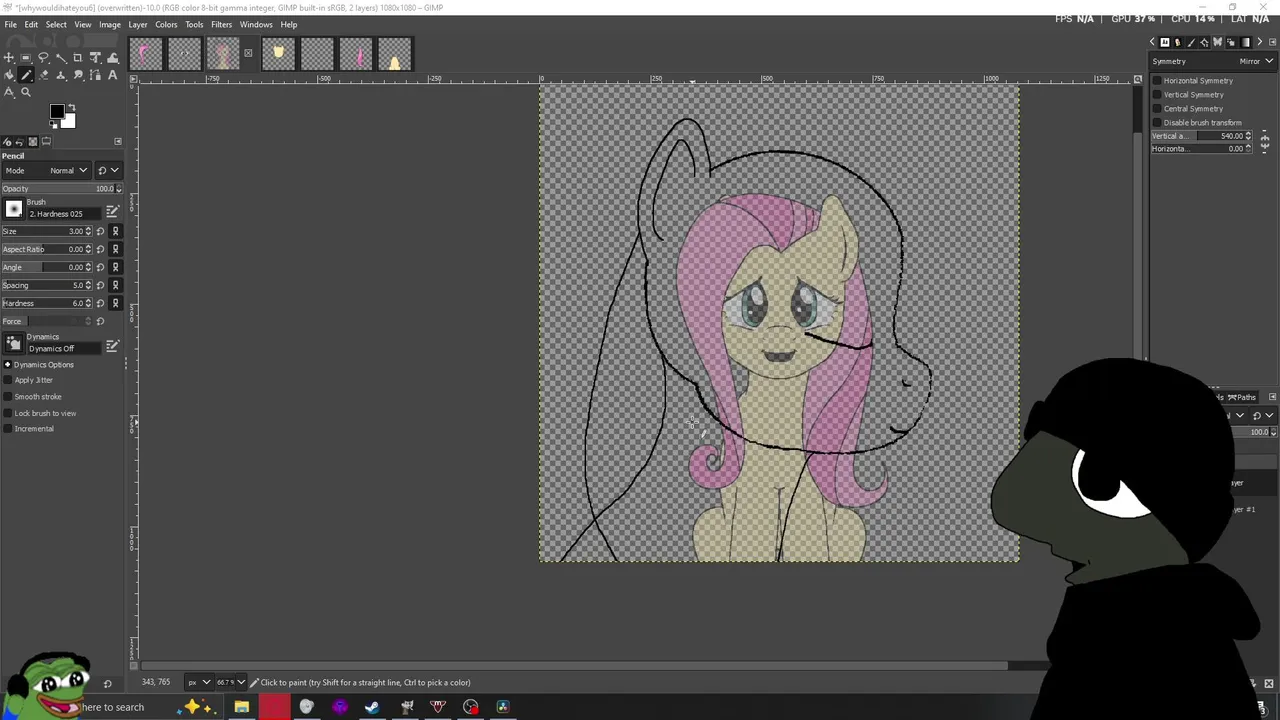Open the Filters menu
Image resolution: width=1280 pixels, height=720 pixels.
[221, 24]
